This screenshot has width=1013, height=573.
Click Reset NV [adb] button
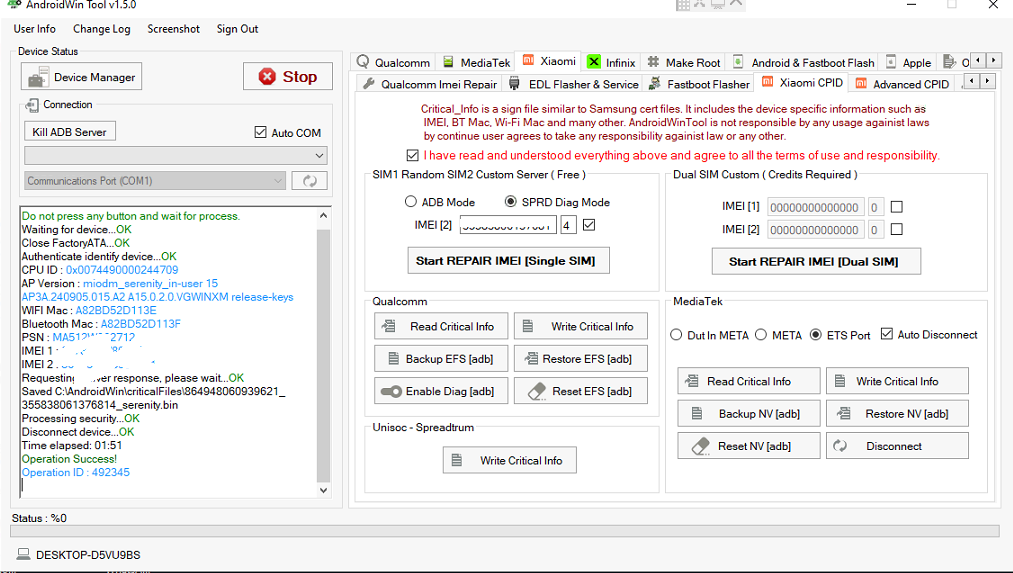tap(749, 446)
